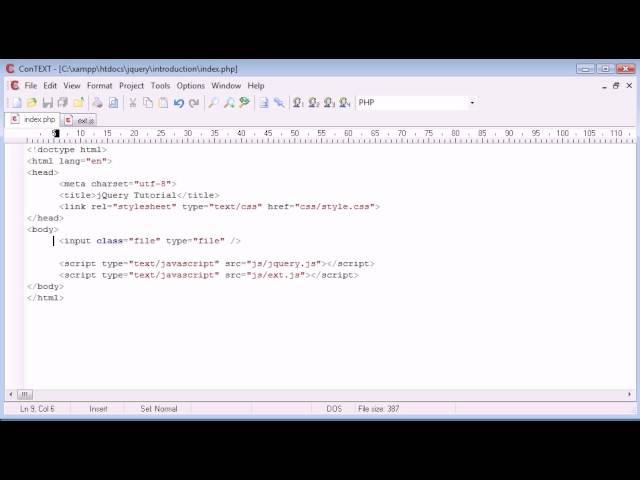Click the pin stay-on-top toolbar icon

(279, 102)
